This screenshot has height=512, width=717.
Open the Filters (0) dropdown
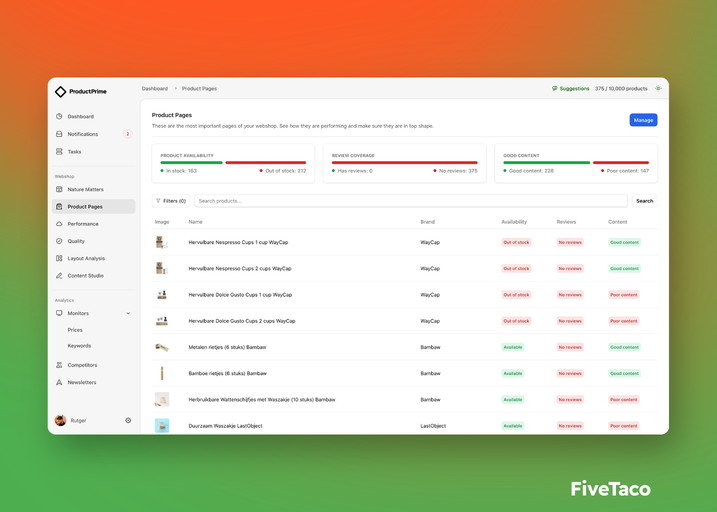(171, 201)
